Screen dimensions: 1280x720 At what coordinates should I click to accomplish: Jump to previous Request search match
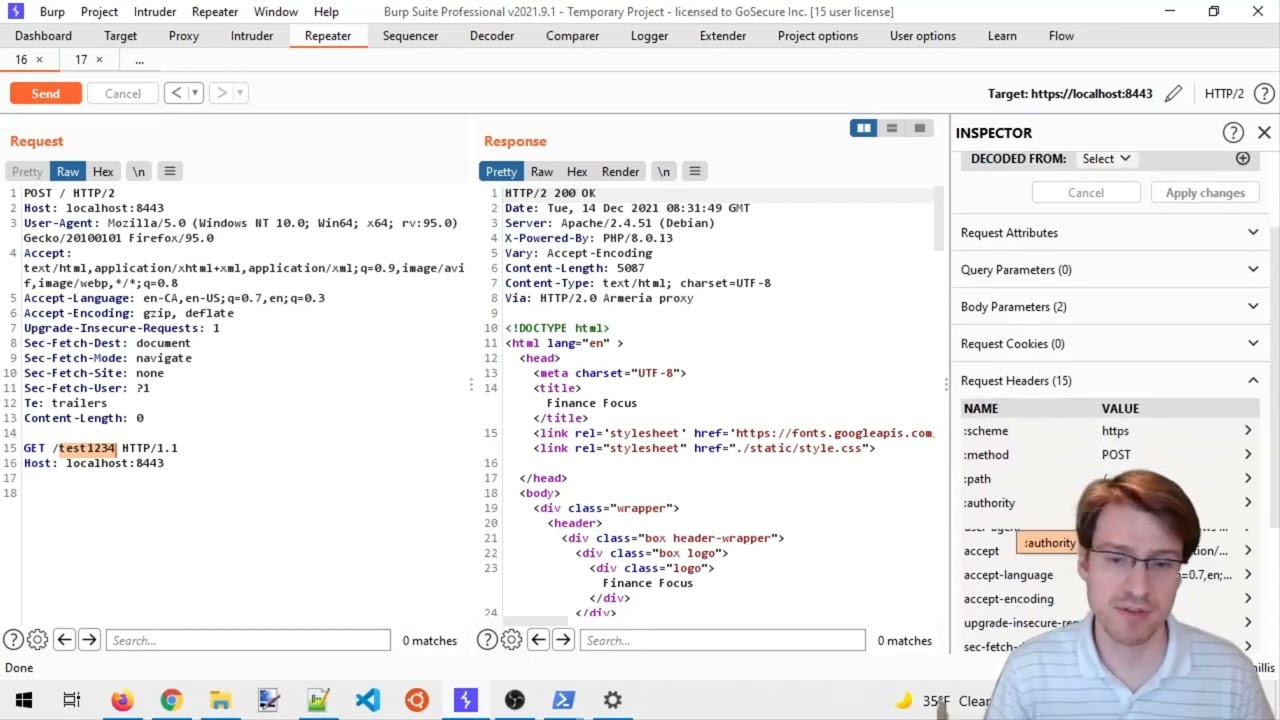(64, 640)
